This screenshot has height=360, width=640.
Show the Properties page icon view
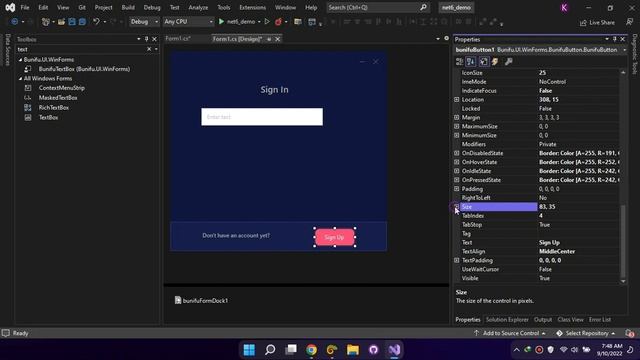coord(483,62)
